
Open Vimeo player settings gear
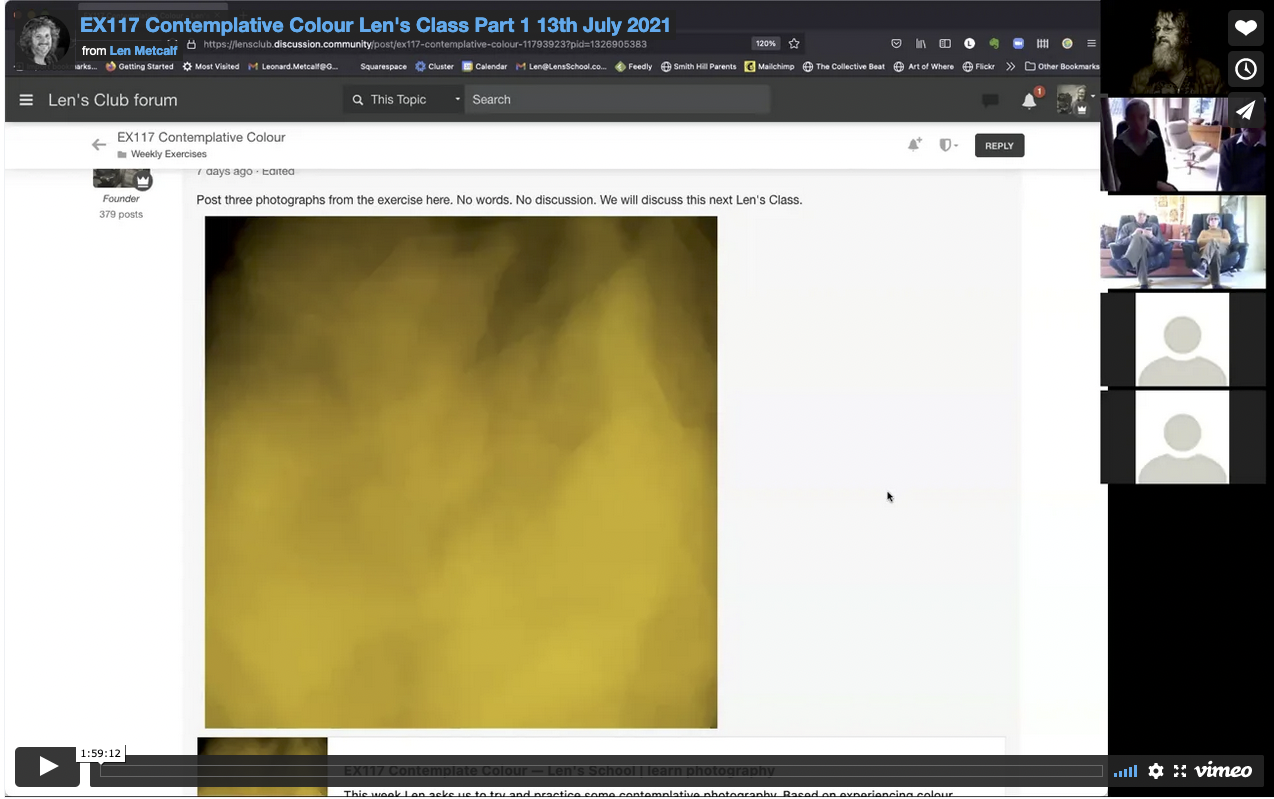tap(1156, 771)
